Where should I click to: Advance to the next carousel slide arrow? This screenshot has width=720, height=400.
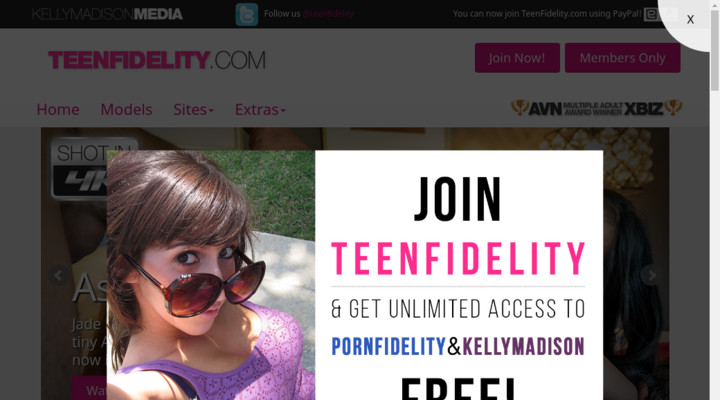[x=651, y=275]
